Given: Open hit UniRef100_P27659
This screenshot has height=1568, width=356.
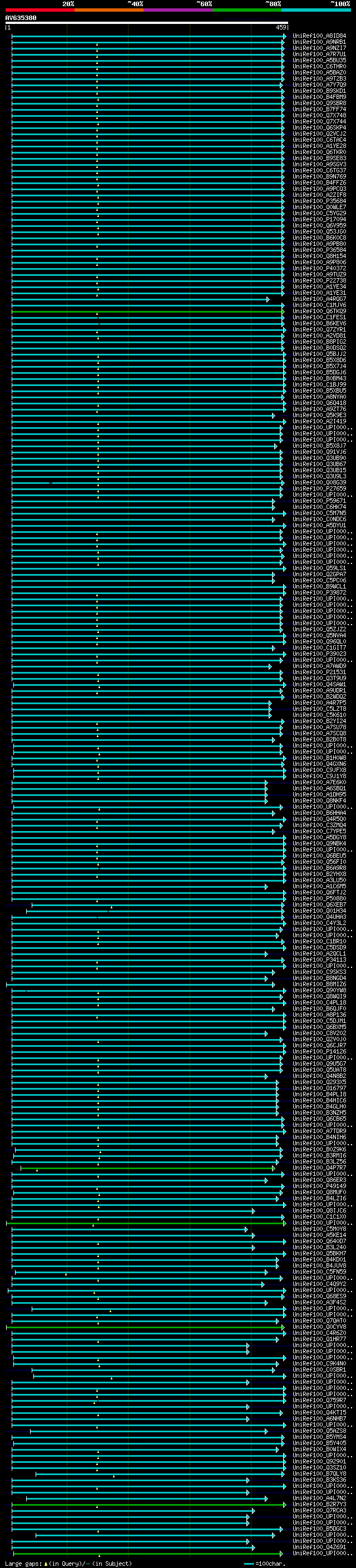Looking at the screenshot, I should tap(319, 489).
